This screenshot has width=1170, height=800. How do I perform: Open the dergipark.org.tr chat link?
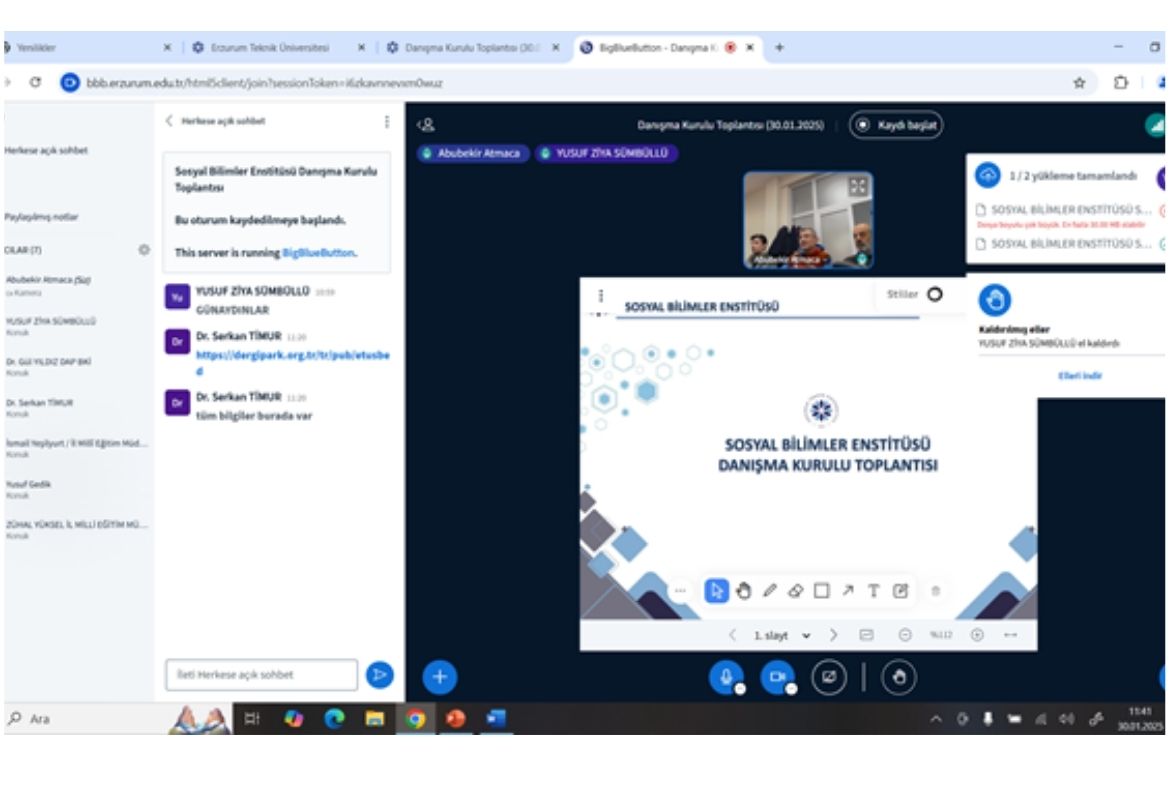pyautogui.click(x=292, y=361)
